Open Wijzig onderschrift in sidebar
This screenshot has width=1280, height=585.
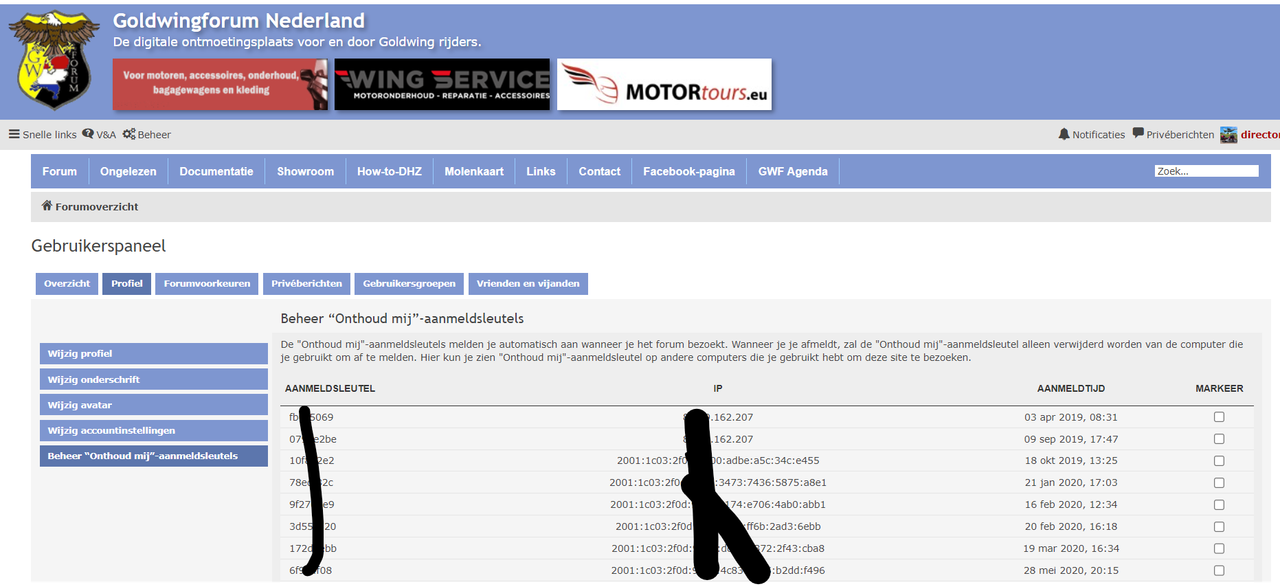(154, 379)
